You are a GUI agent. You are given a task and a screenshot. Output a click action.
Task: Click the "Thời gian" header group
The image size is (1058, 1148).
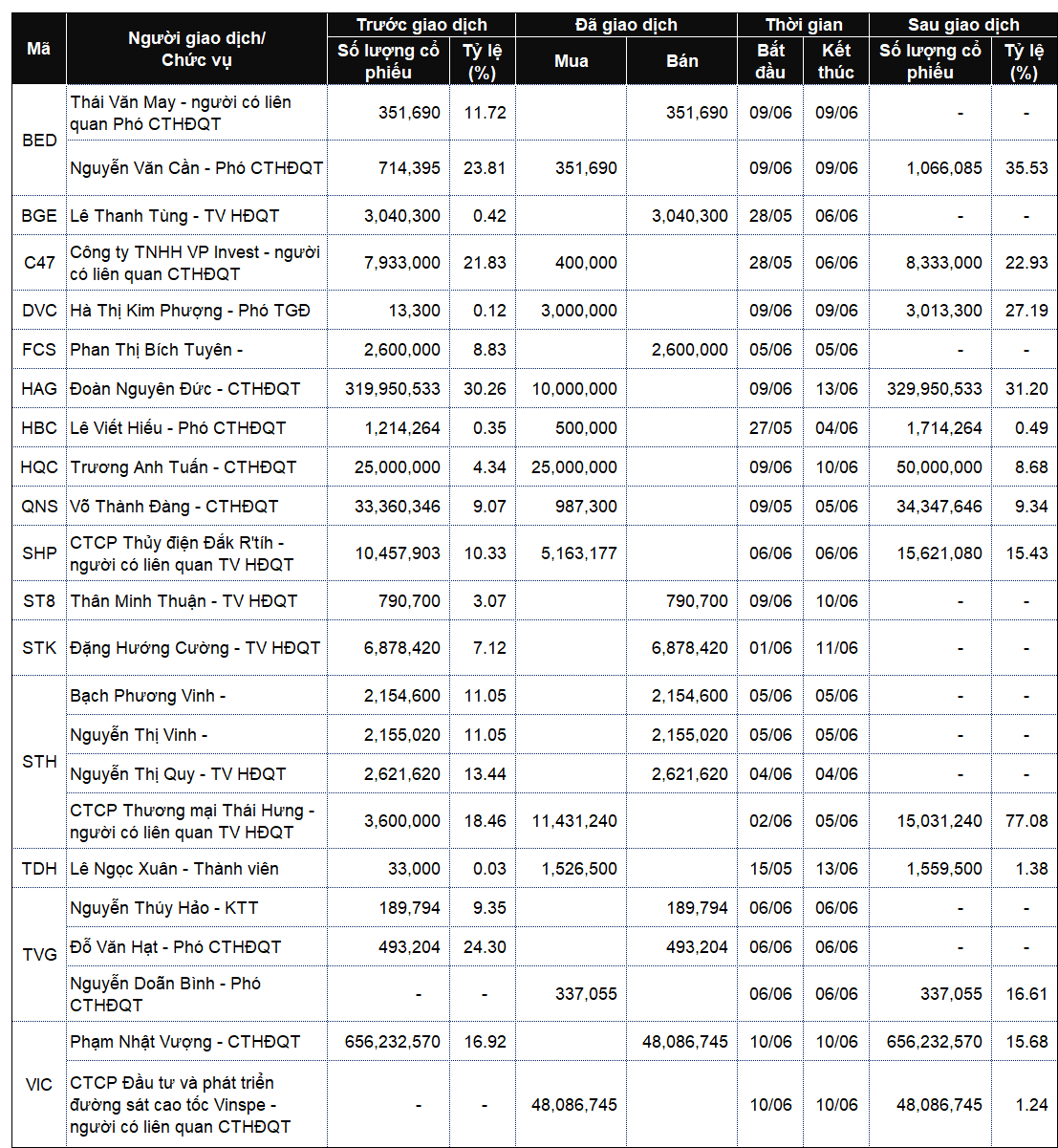[804, 25]
